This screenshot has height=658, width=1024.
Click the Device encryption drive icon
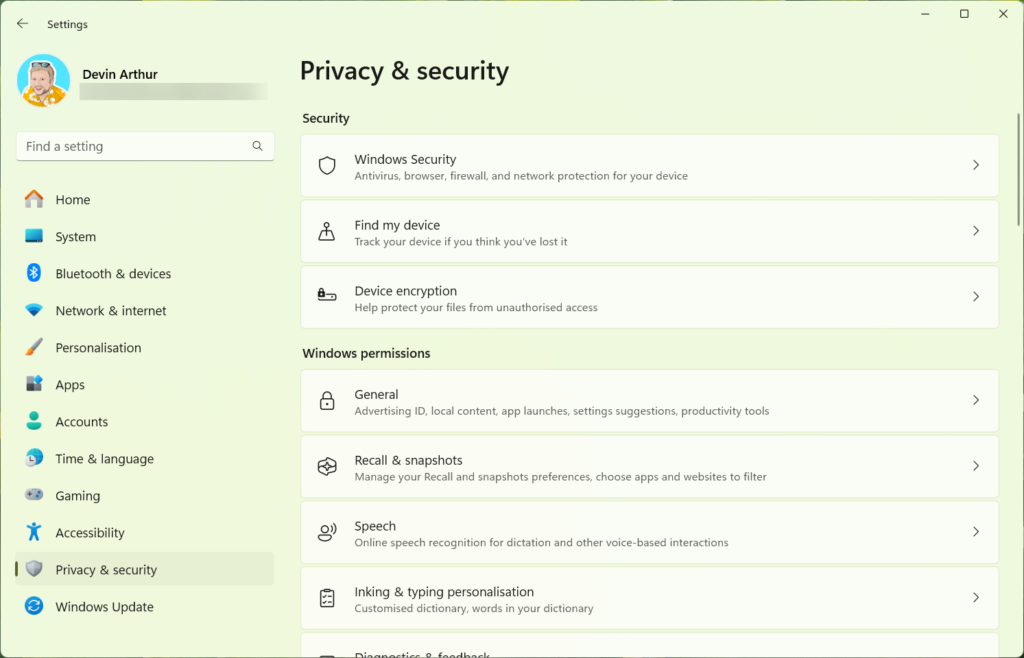(327, 297)
